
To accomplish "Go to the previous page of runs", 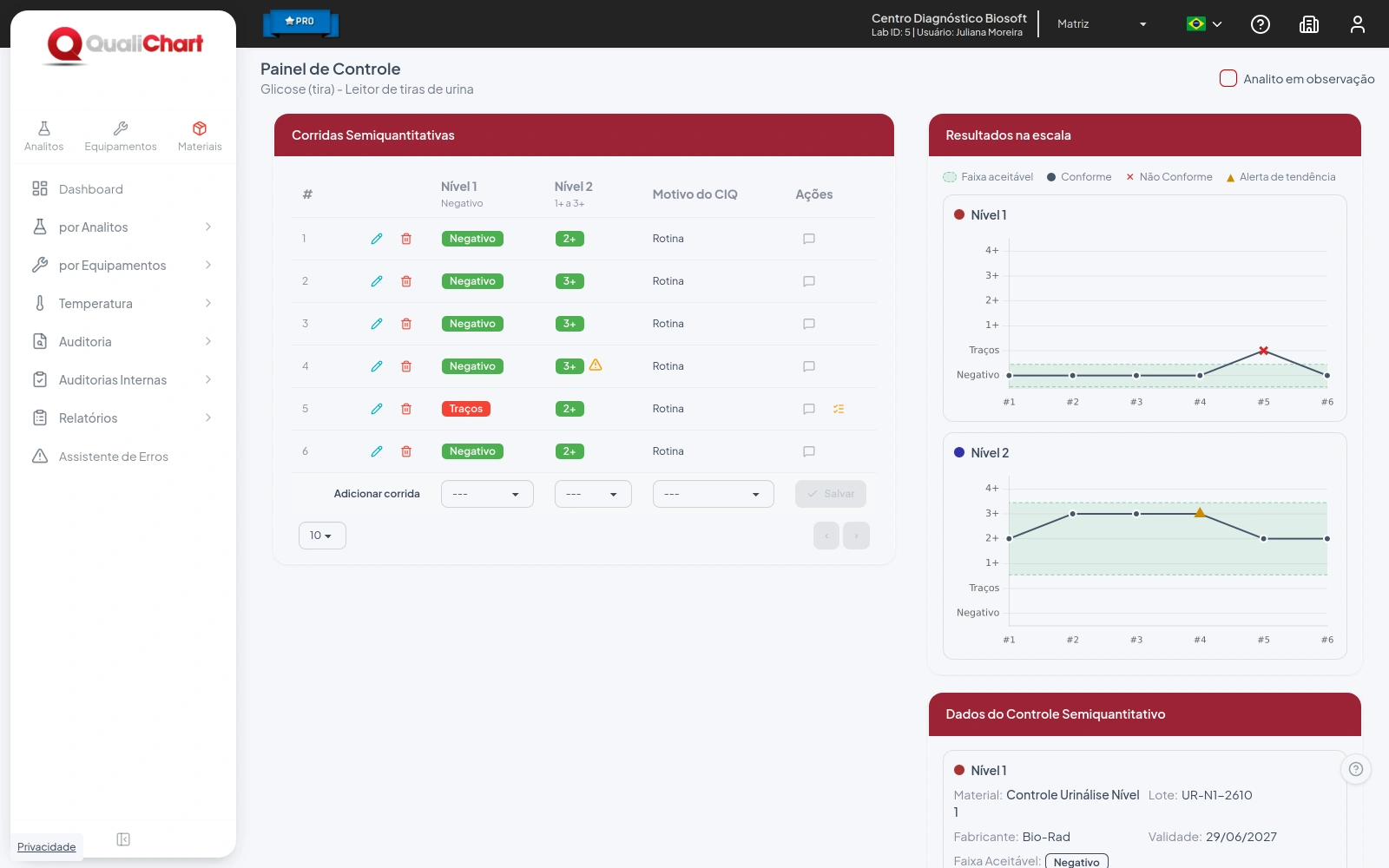I will click(x=826, y=536).
